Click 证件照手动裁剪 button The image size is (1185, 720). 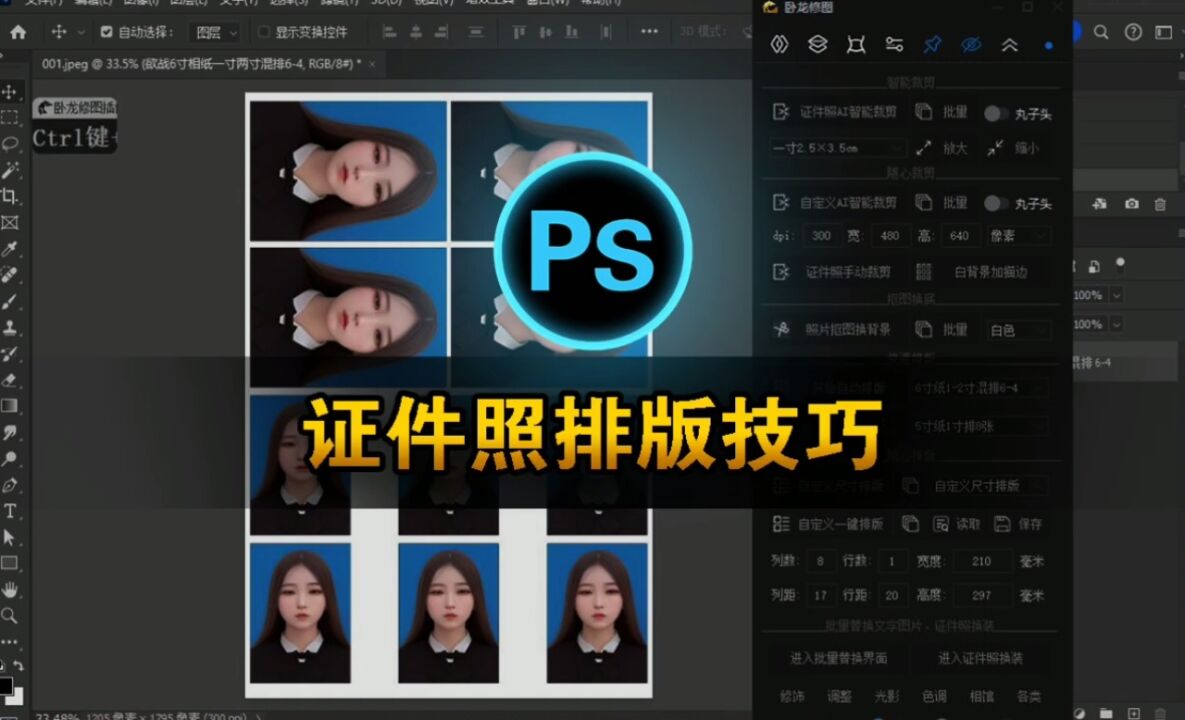click(x=832, y=272)
